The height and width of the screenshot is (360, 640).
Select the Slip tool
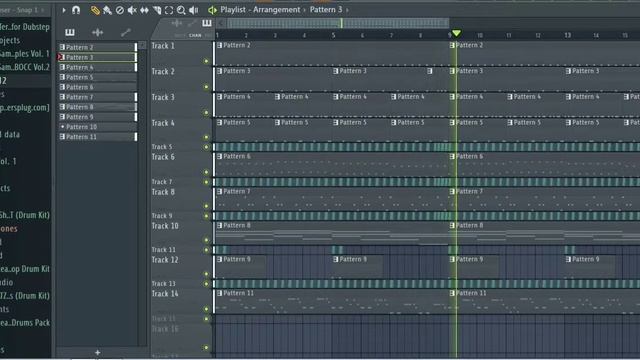(144, 10)
